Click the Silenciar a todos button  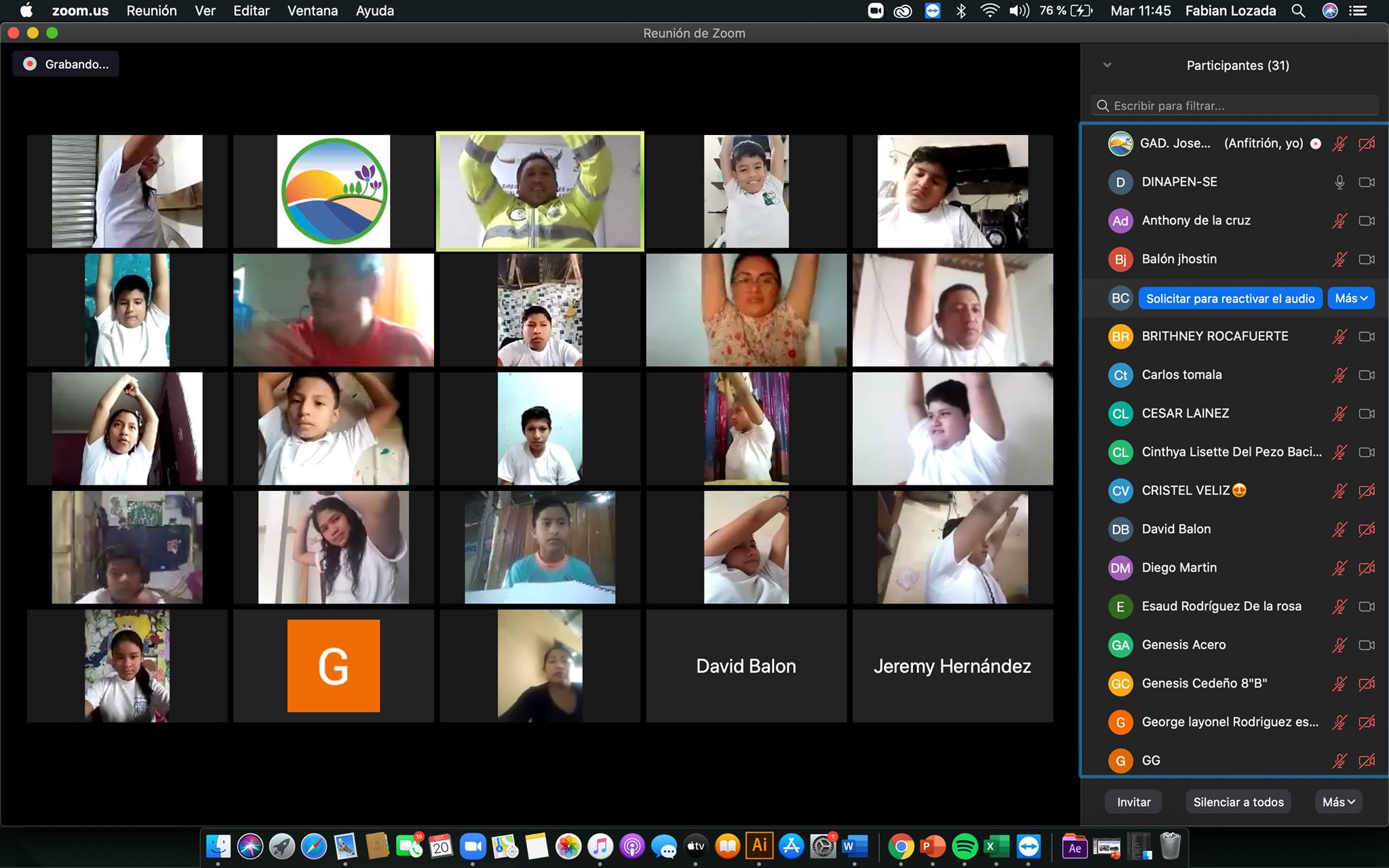(x=1238, y=802)
